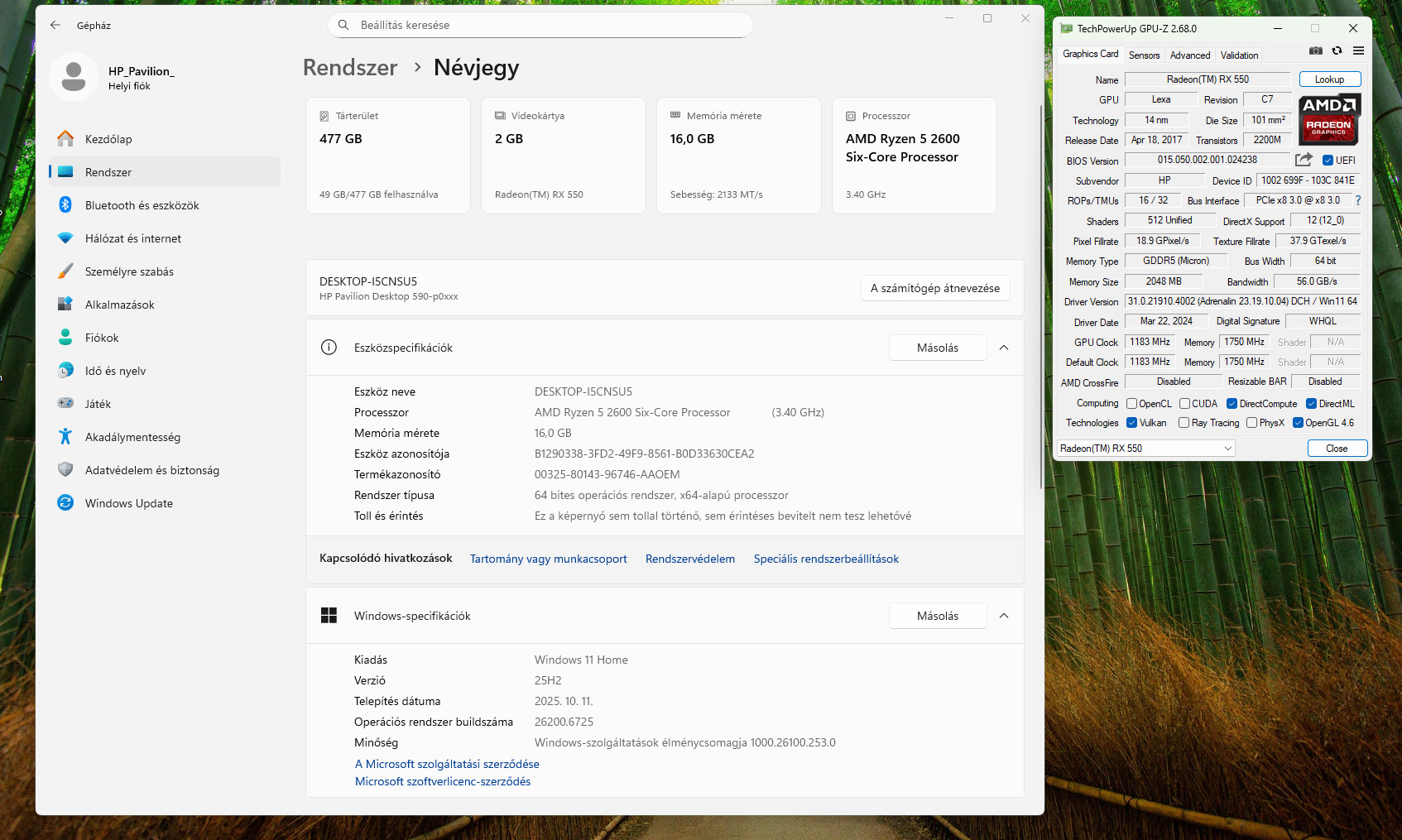Take a GPU-Z screenshot with camera icon
Viewport: 1402px width, 840px height.
[x=1316, y=51]
